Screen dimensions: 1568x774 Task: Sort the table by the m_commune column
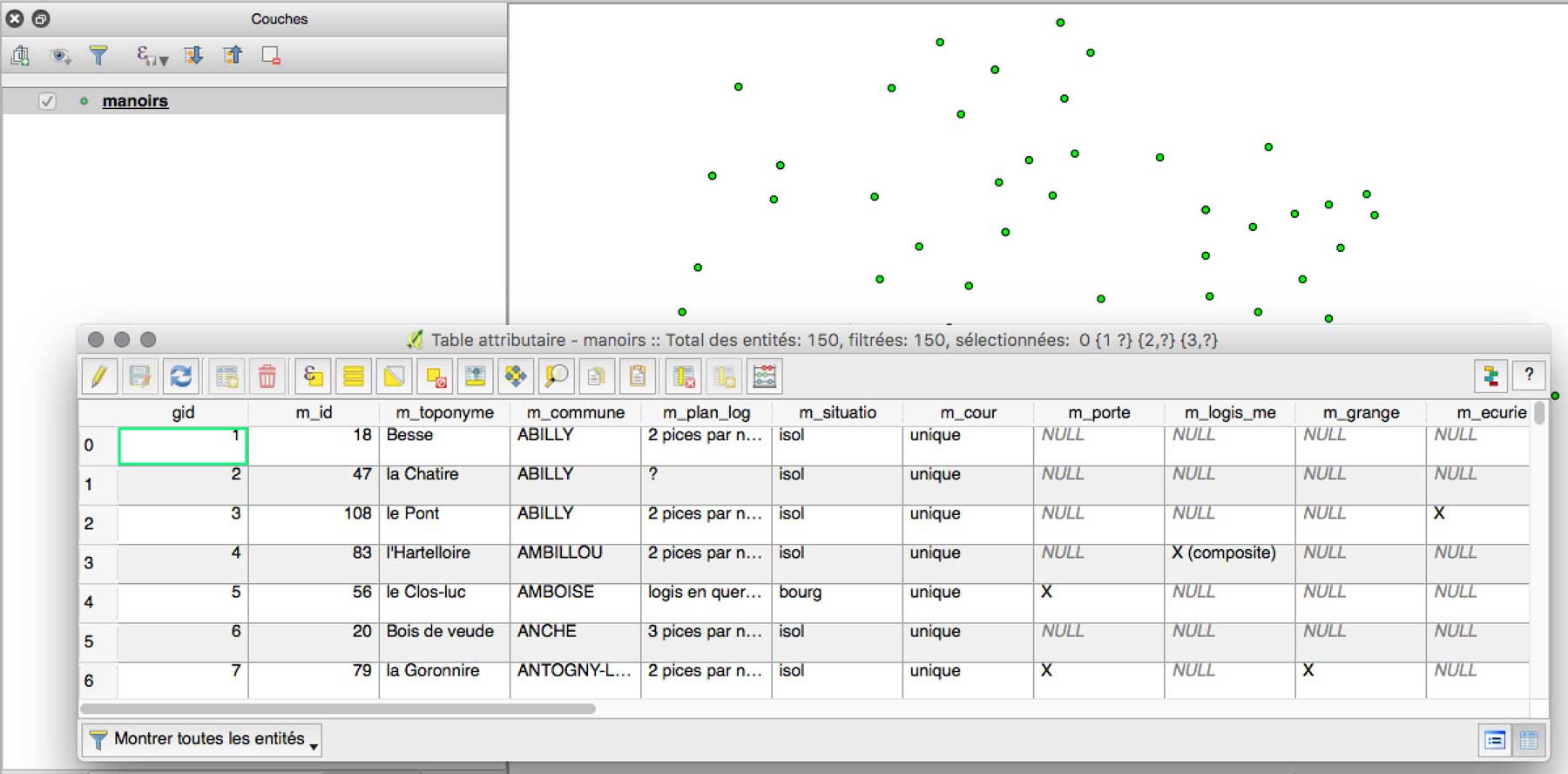click(x=575, y=412)
